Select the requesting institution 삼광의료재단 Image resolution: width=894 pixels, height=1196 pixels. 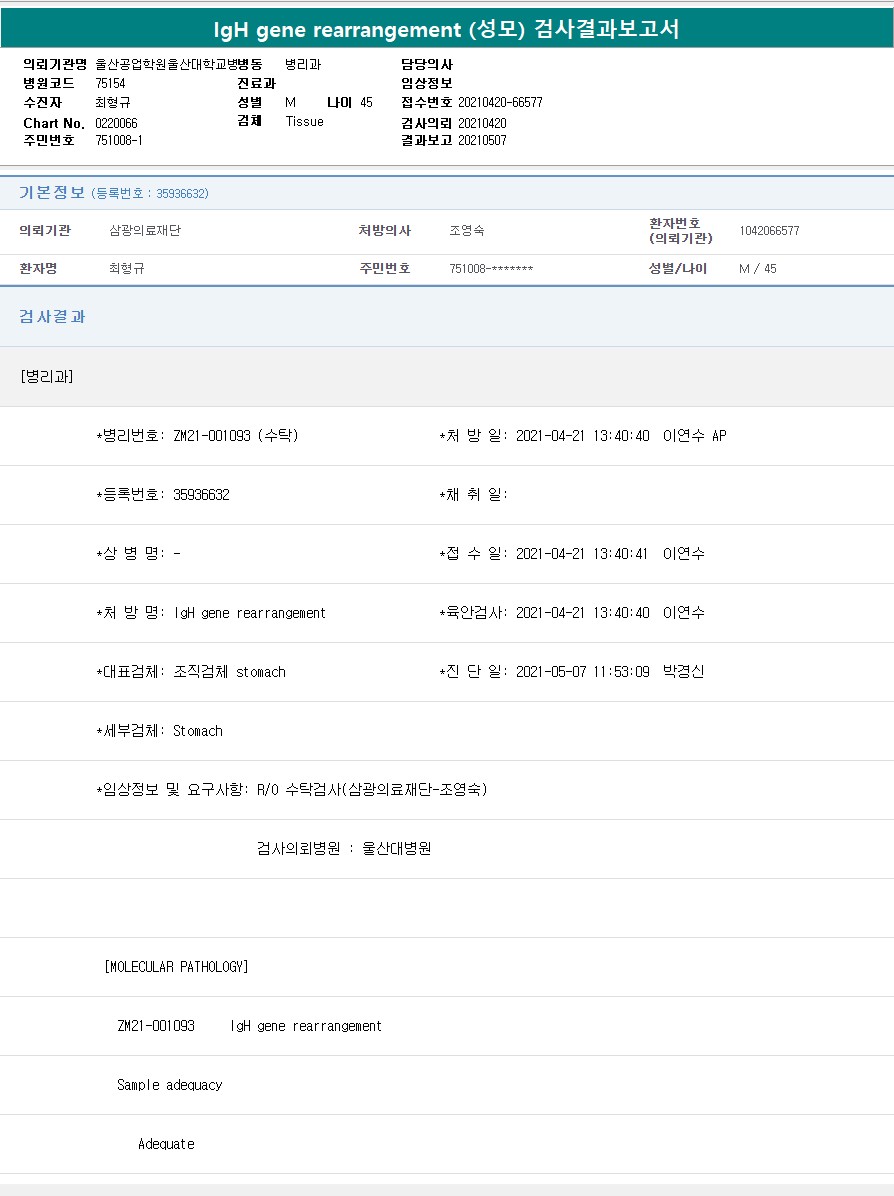[145, 231]
